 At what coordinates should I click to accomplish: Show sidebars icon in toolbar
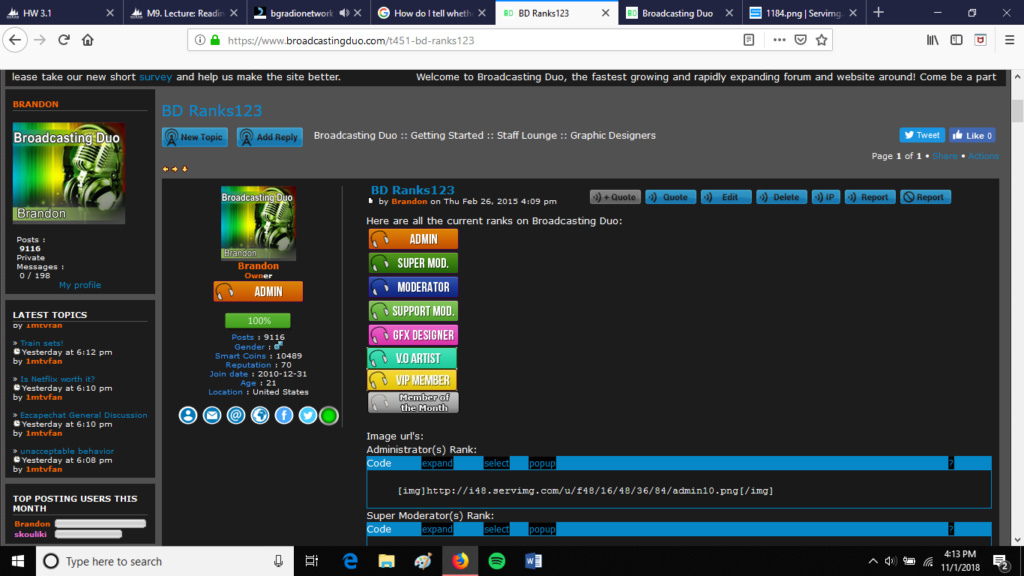pos(956,40)
